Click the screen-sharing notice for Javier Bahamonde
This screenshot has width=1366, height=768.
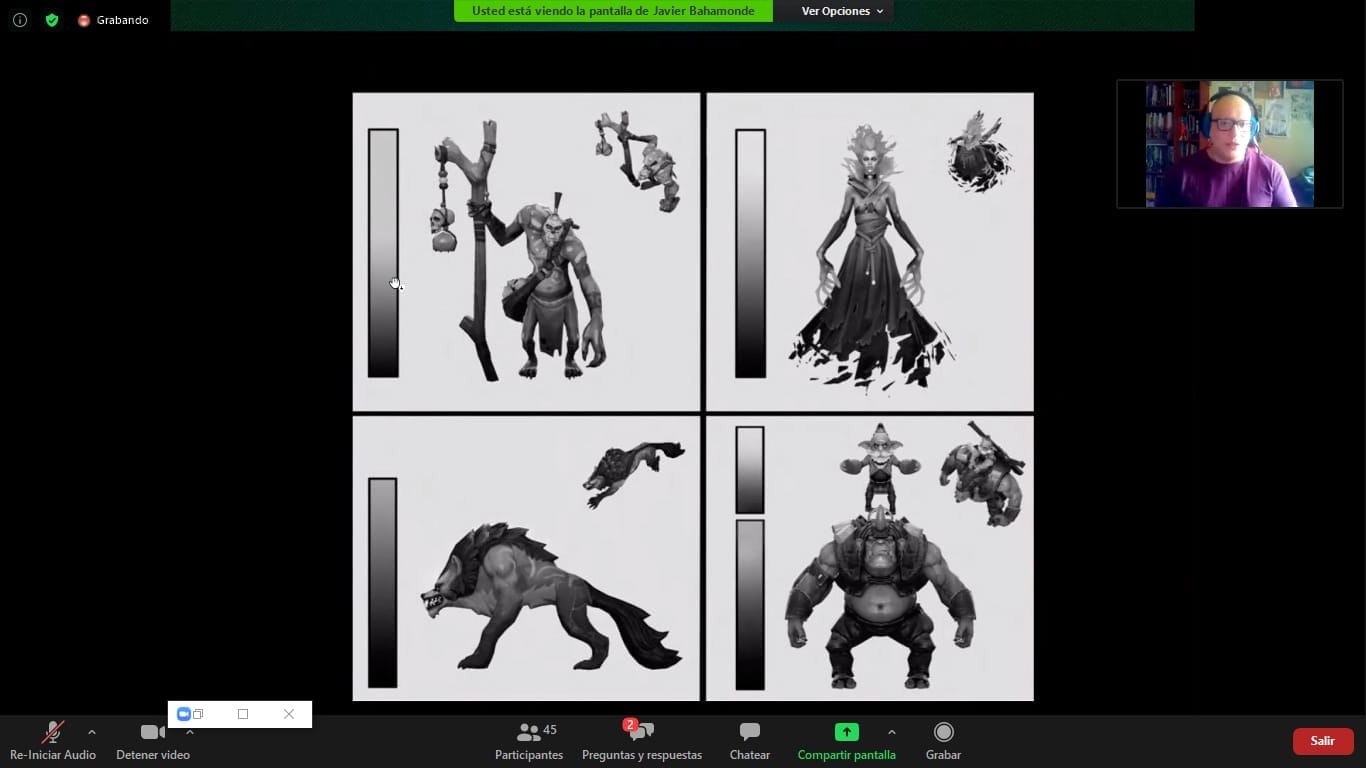tap(613, 11)
